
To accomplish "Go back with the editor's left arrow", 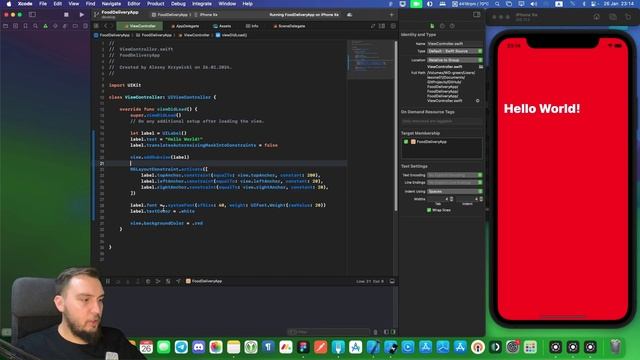I will (105, 26).
